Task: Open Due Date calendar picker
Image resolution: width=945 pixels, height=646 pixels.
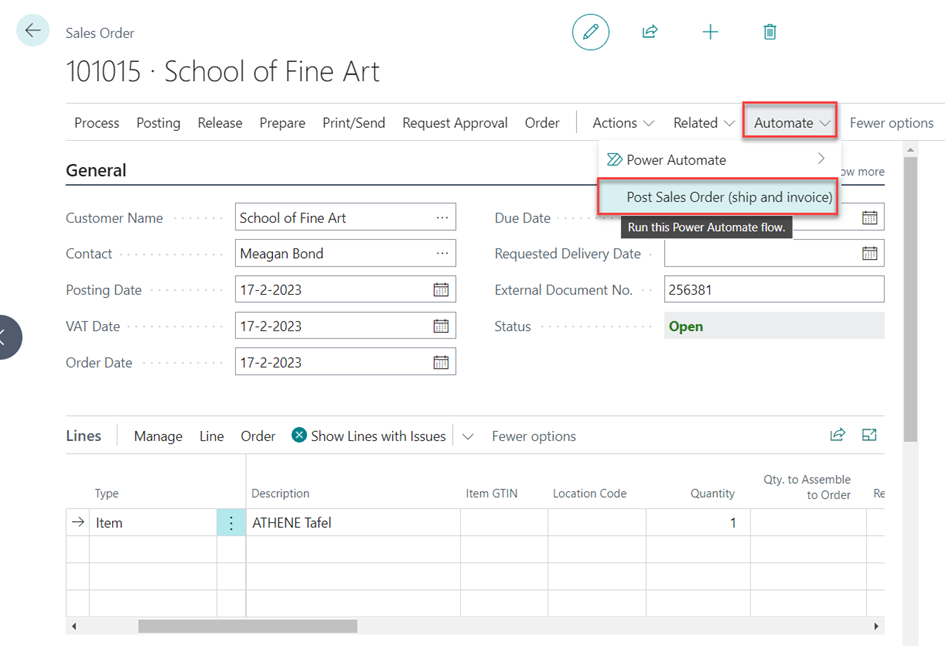Action: click(x=870, y=218)
